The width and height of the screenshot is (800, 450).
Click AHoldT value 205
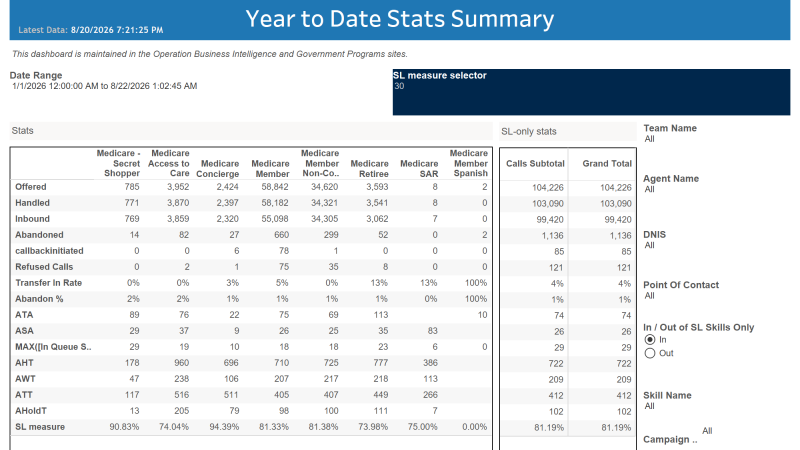(182, 411)
